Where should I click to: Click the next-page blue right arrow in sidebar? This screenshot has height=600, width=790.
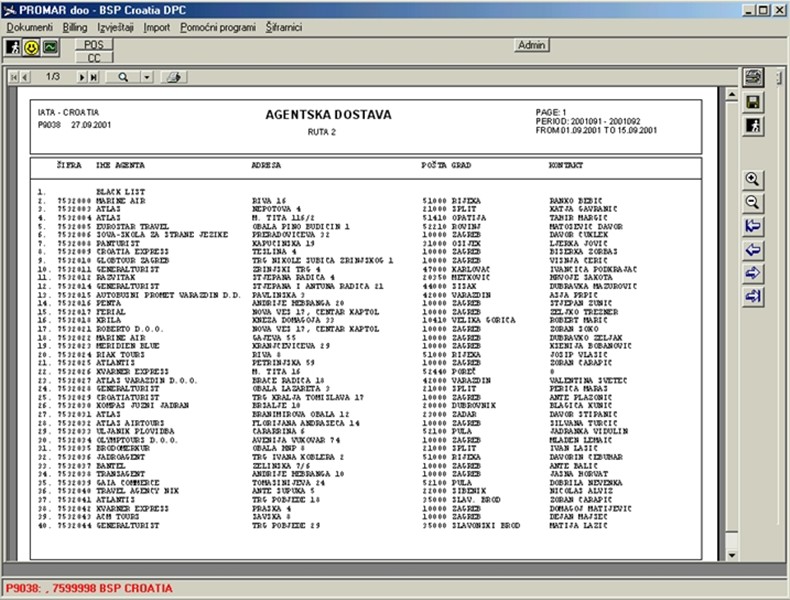[753, 273]
